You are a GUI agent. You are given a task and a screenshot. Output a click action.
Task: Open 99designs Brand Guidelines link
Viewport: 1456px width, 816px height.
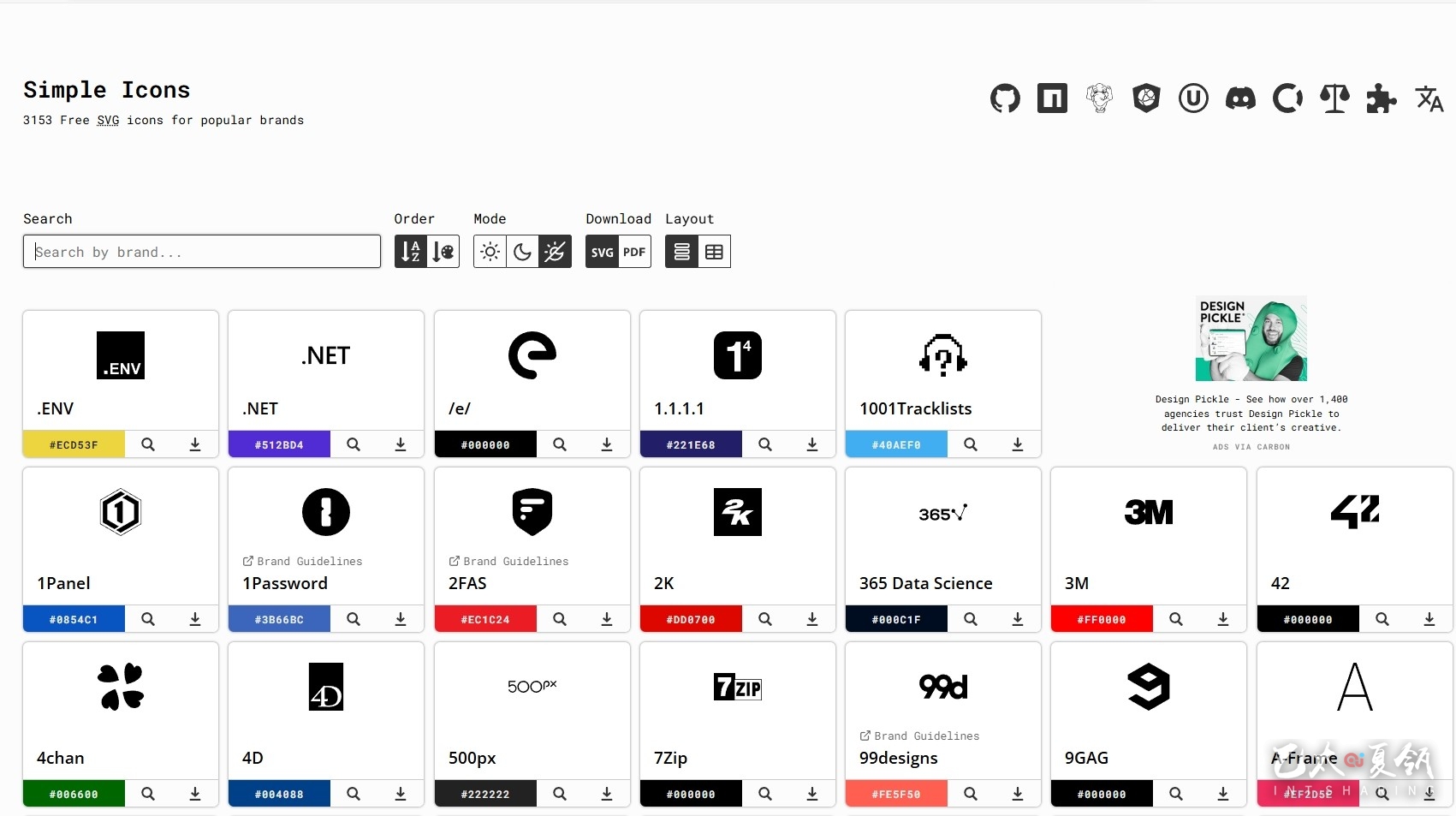[x=920, y=736]
